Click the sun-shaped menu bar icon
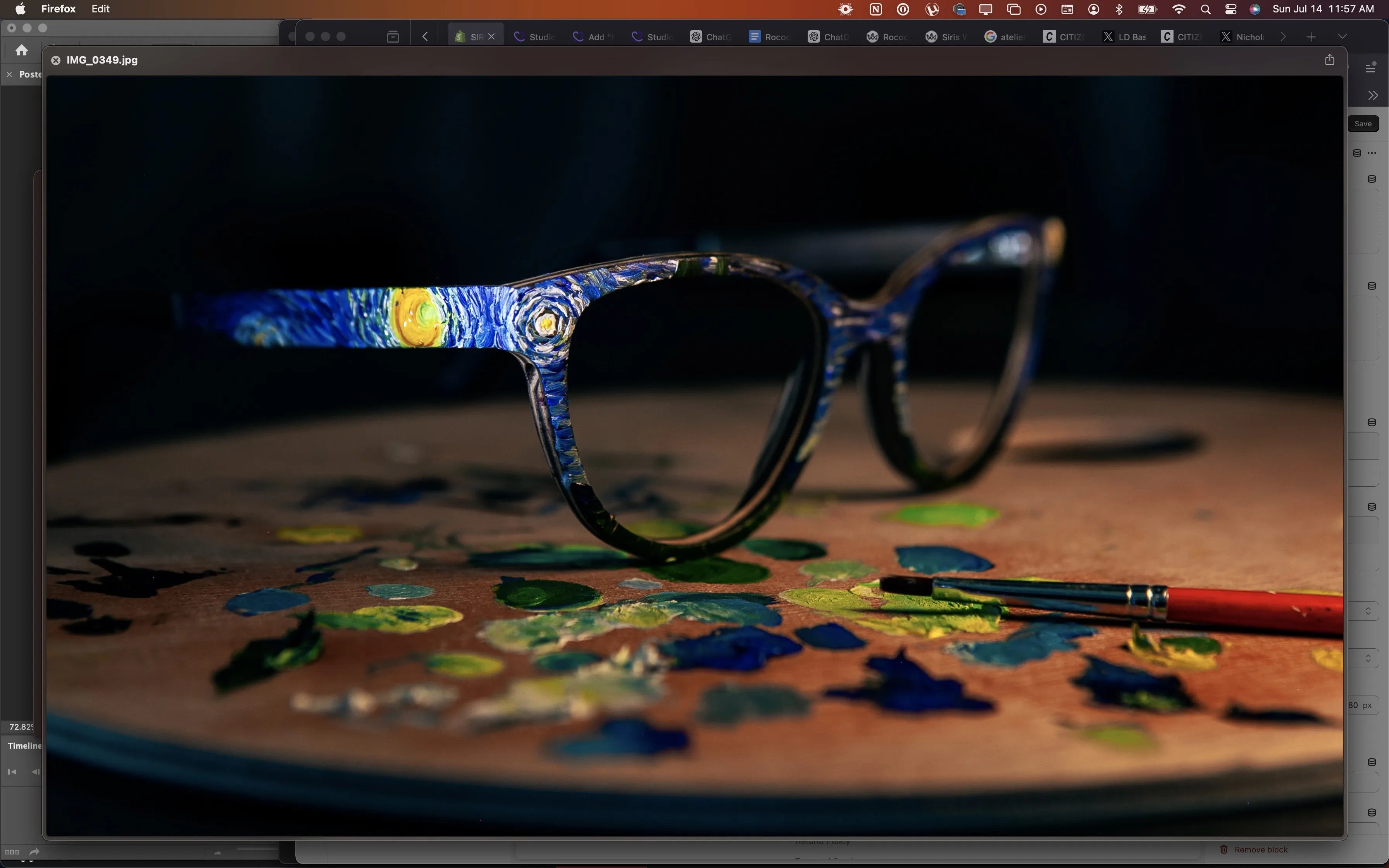Viewport: 1389px width, 868px height. 846,9
